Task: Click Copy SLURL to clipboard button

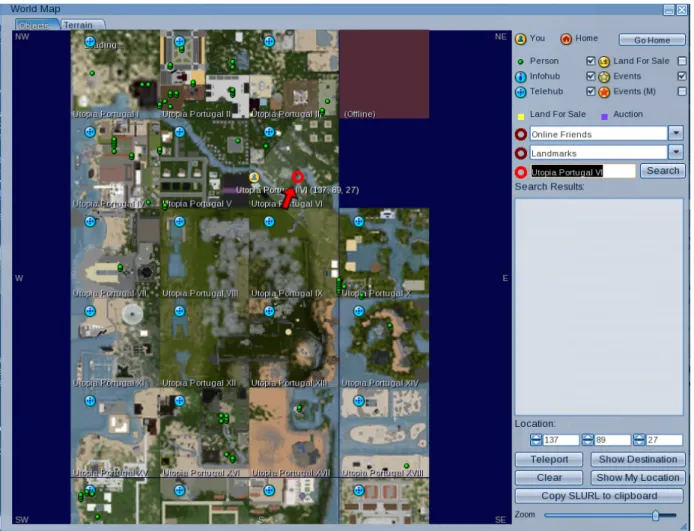Action: (599, 496)
